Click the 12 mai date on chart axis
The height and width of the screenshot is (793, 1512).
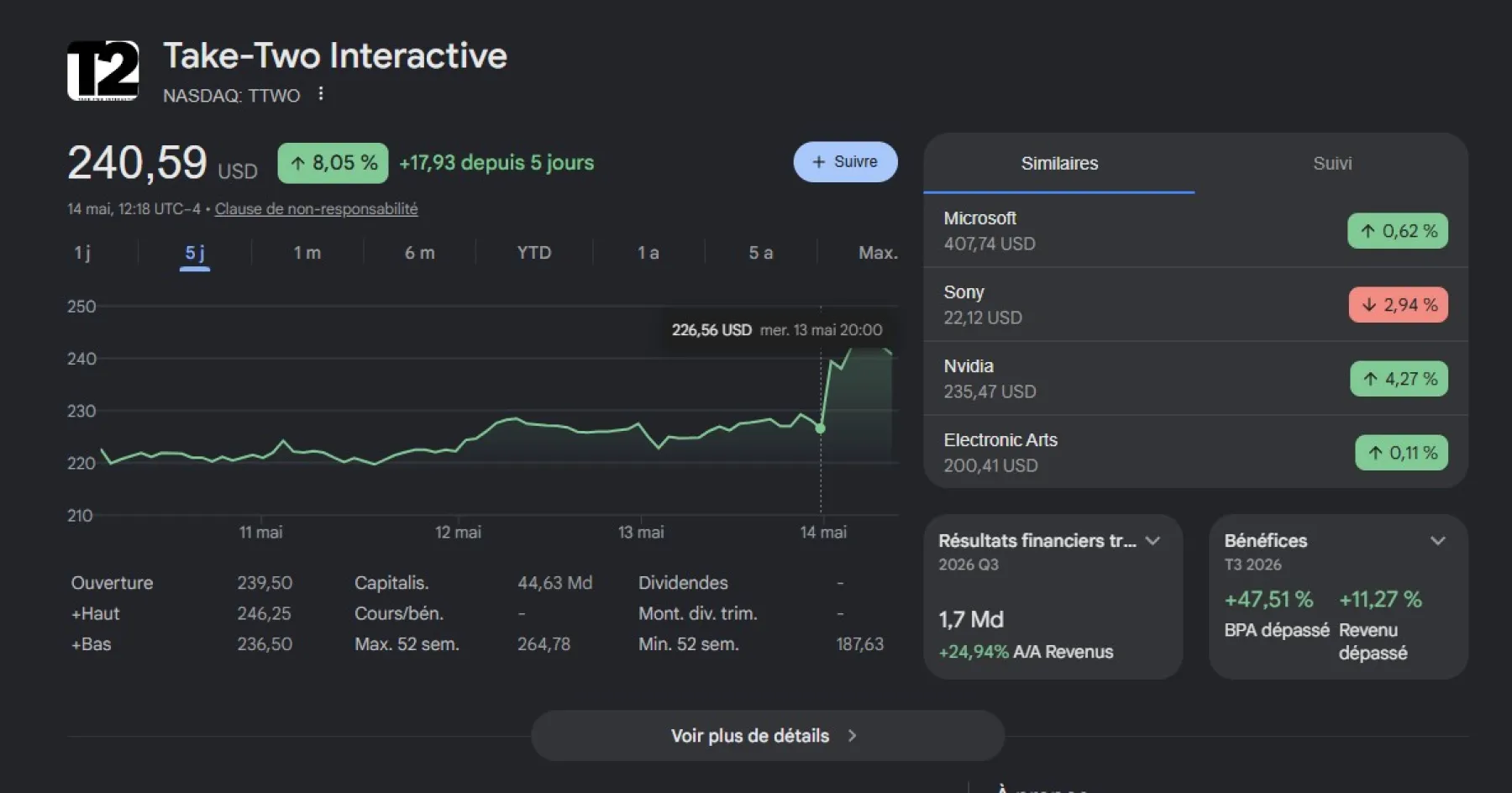coord(458,533)
